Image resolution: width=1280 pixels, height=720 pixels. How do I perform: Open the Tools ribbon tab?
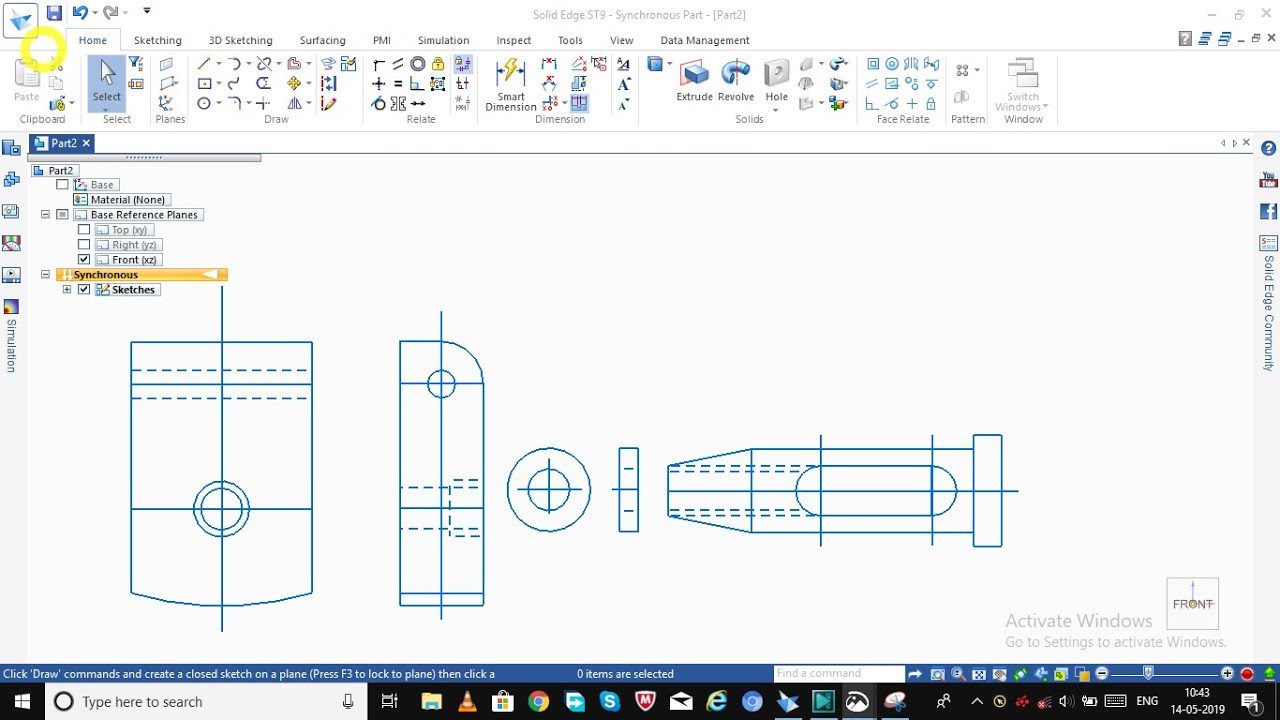tap(570, 40)
